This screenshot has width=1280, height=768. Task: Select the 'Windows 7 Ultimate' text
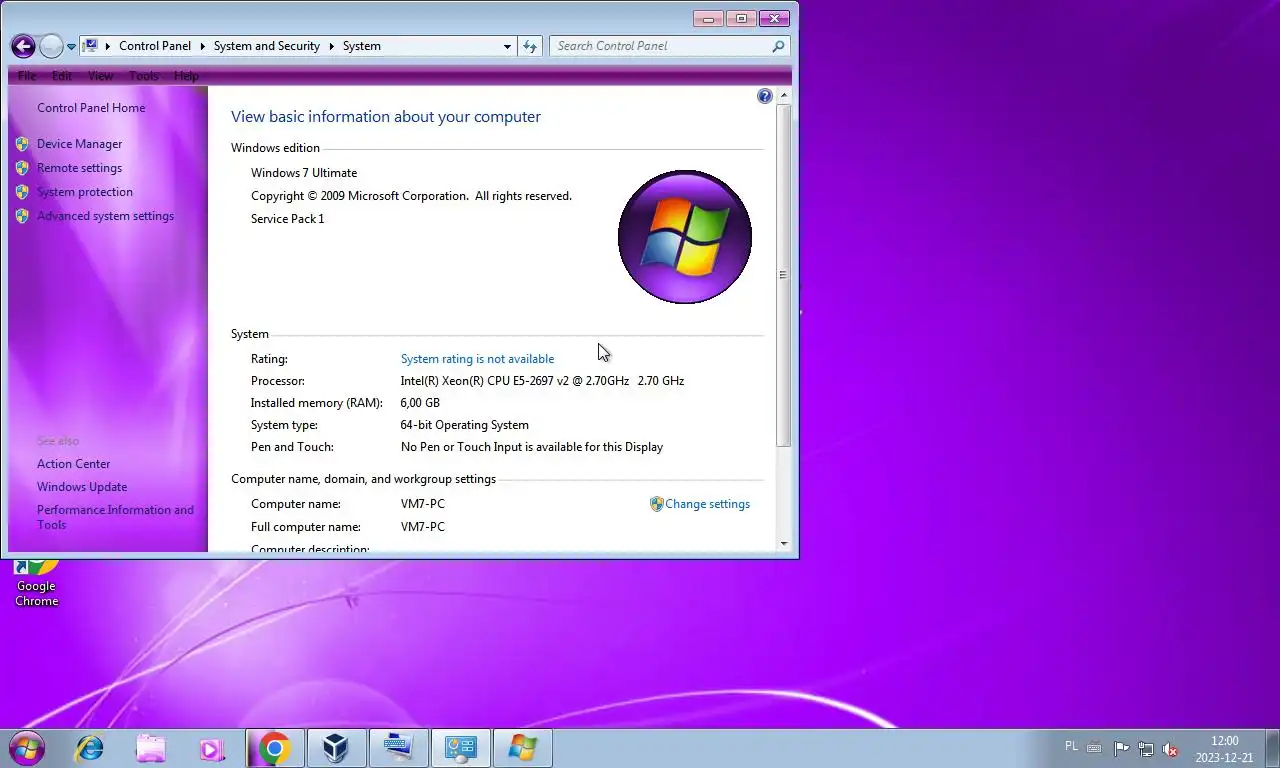[304, 173]
